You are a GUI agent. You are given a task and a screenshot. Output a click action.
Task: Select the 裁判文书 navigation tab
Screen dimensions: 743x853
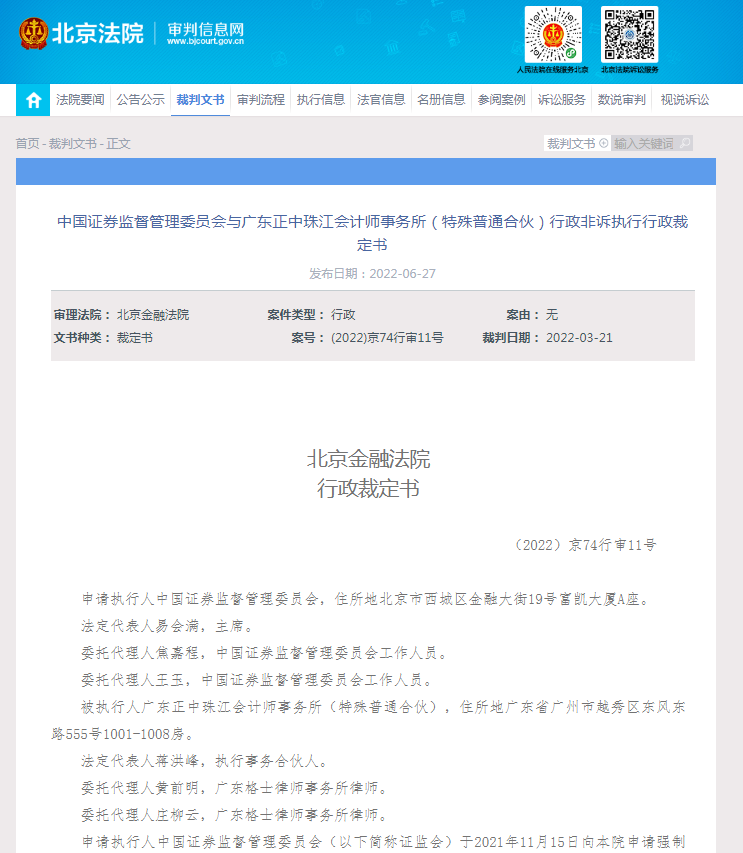200,100
